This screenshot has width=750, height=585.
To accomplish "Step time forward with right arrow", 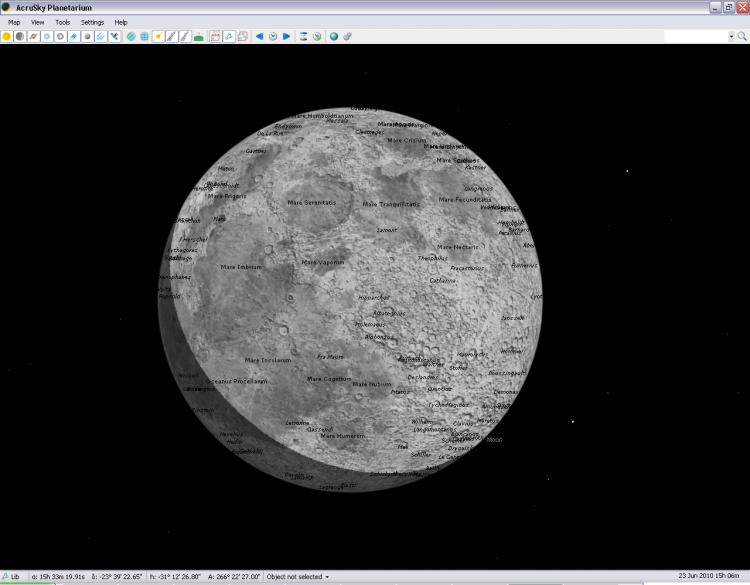I will [286, 36].
